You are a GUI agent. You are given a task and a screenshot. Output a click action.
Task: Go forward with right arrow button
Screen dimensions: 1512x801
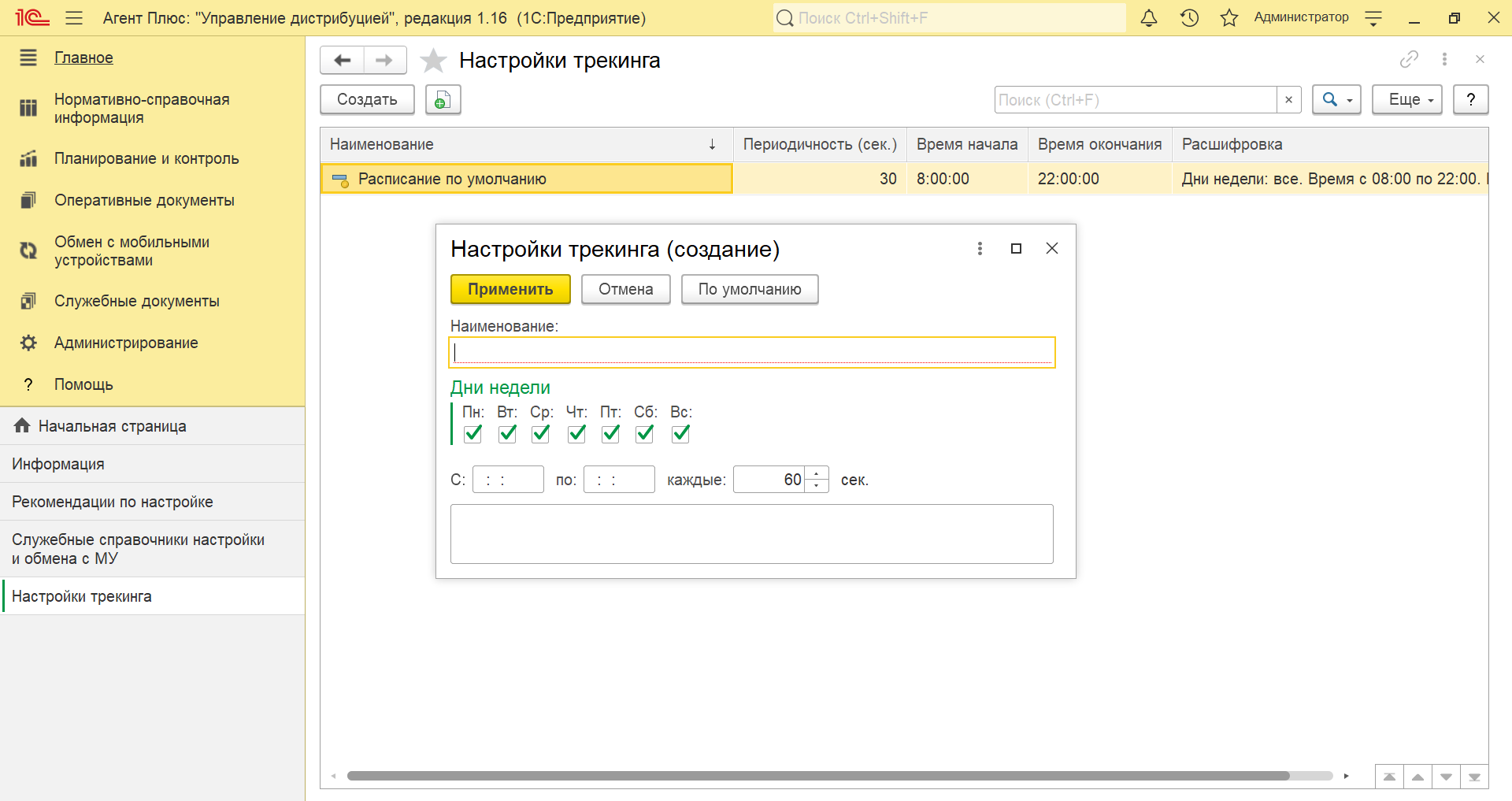[384, 61]
